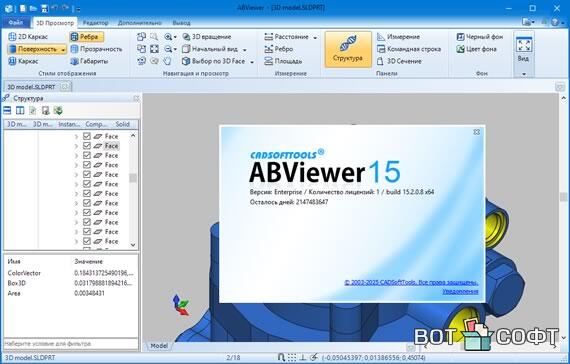Activate Выбор по 3D Face
This screenshot has height=364, width=570.
[x=214, y=61]
